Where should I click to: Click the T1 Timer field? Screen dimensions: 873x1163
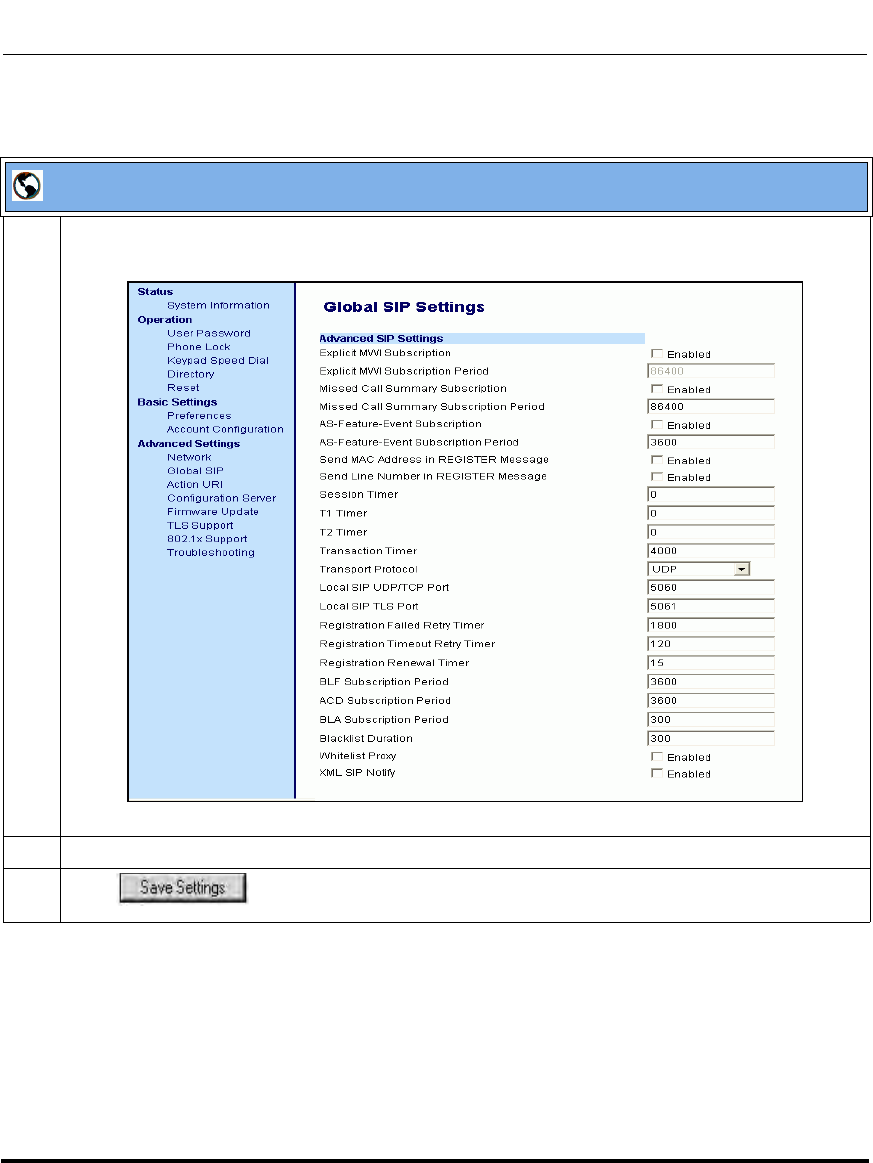click(x=711, y=513)
